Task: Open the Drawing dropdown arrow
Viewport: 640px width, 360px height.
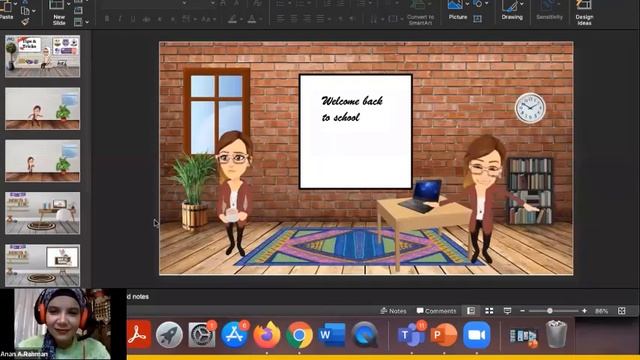Action: pyautogui.click(x=522, y=4)
